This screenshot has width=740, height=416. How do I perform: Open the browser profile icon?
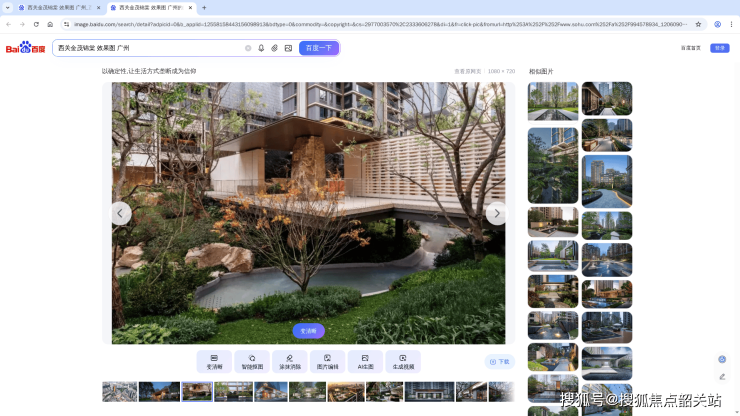click(x=717, y=24)
